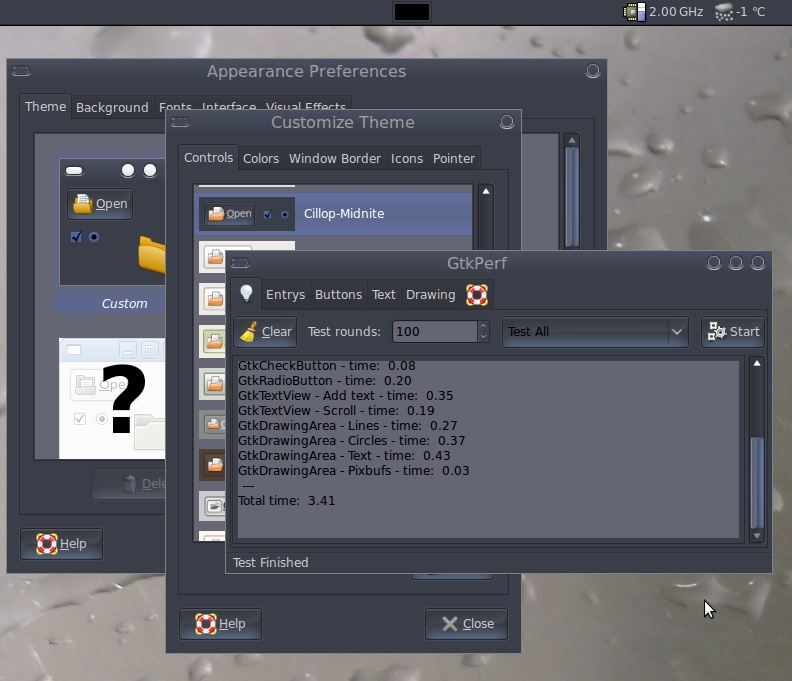Click the GtkPerf results scroll-down arrow
This screenshot has height=681, width=792.
click(x=757, y=536)
